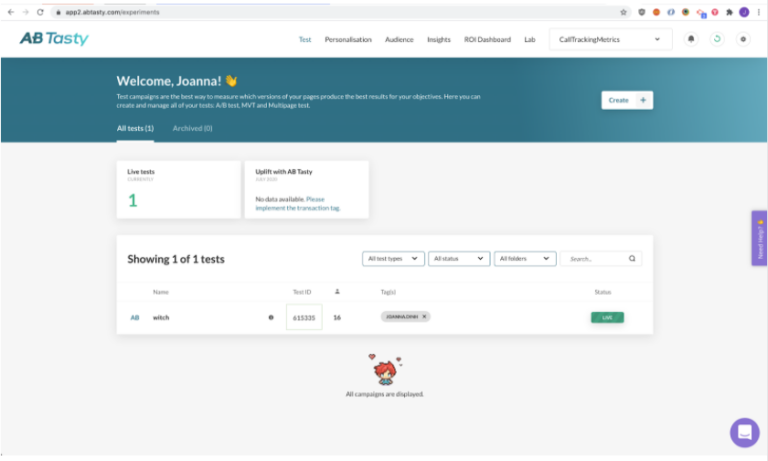Viewport: 768px width, 461px height.
Task: Click the search magnifier icon in tests filter
Action: tap(632, 258)
